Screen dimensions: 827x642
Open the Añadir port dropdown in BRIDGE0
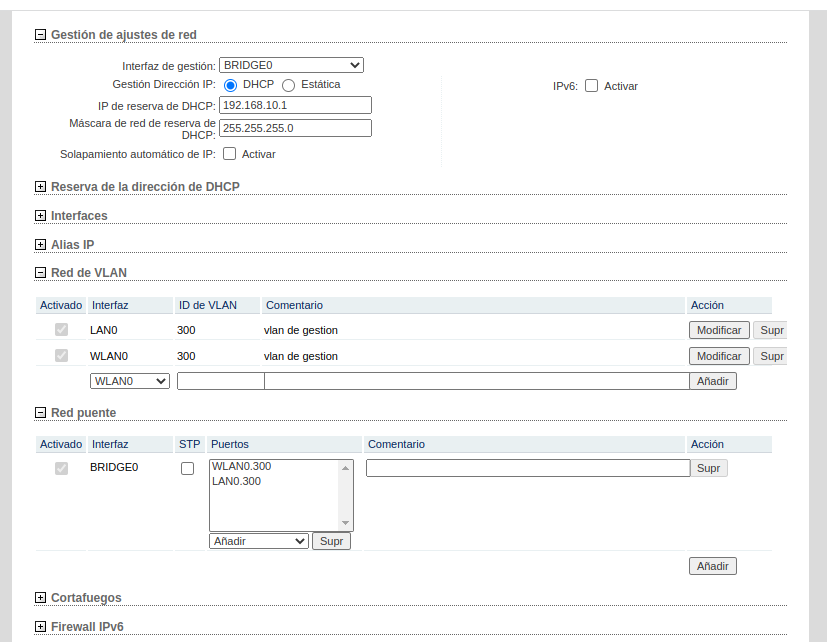(x=259, y=541)
